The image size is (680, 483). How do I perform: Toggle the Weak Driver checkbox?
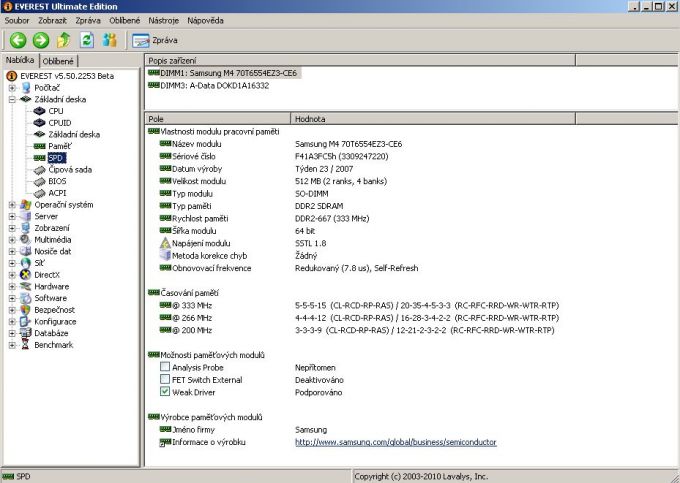coord(165,392)
